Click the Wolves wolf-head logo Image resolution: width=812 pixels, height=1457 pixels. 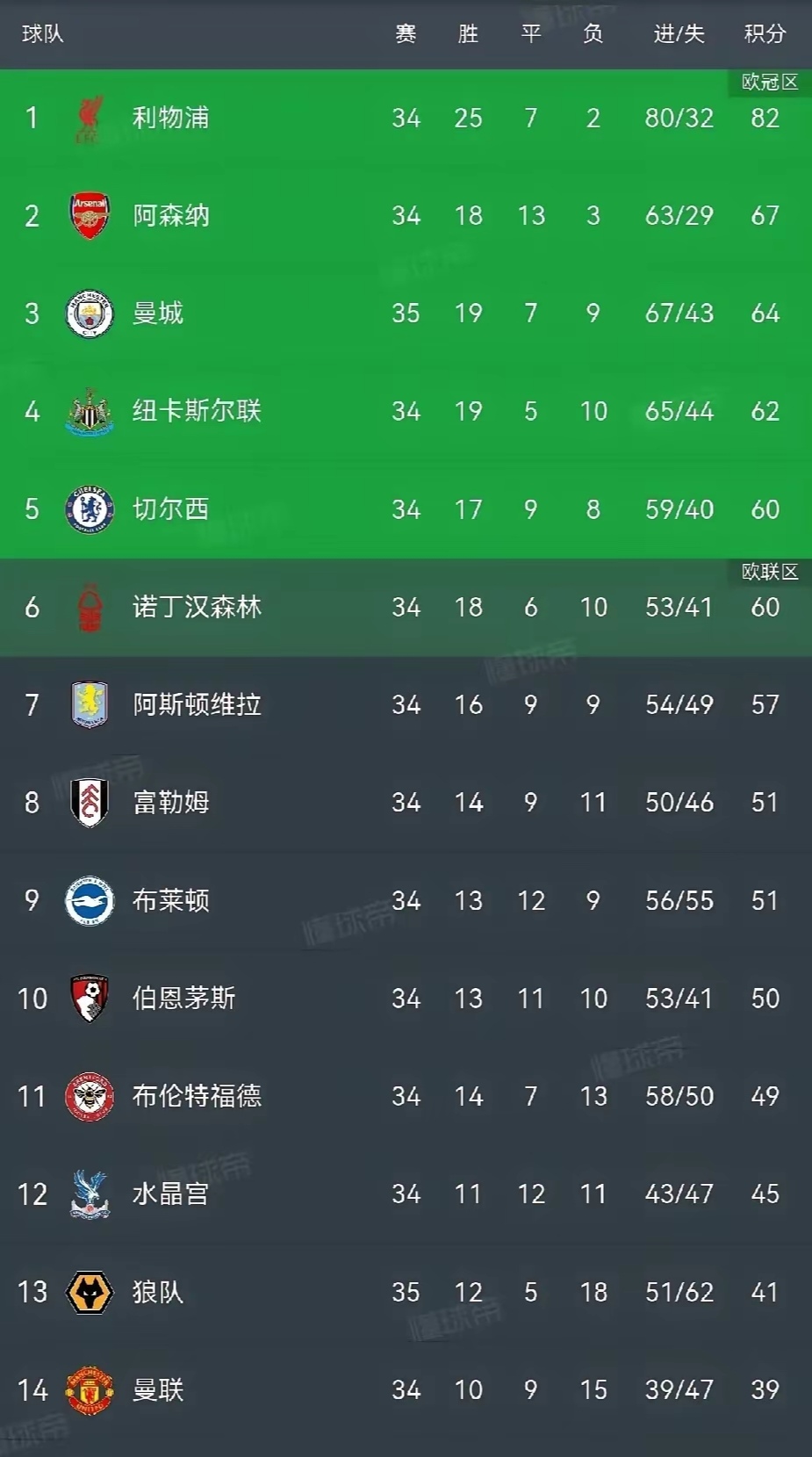89,1292
